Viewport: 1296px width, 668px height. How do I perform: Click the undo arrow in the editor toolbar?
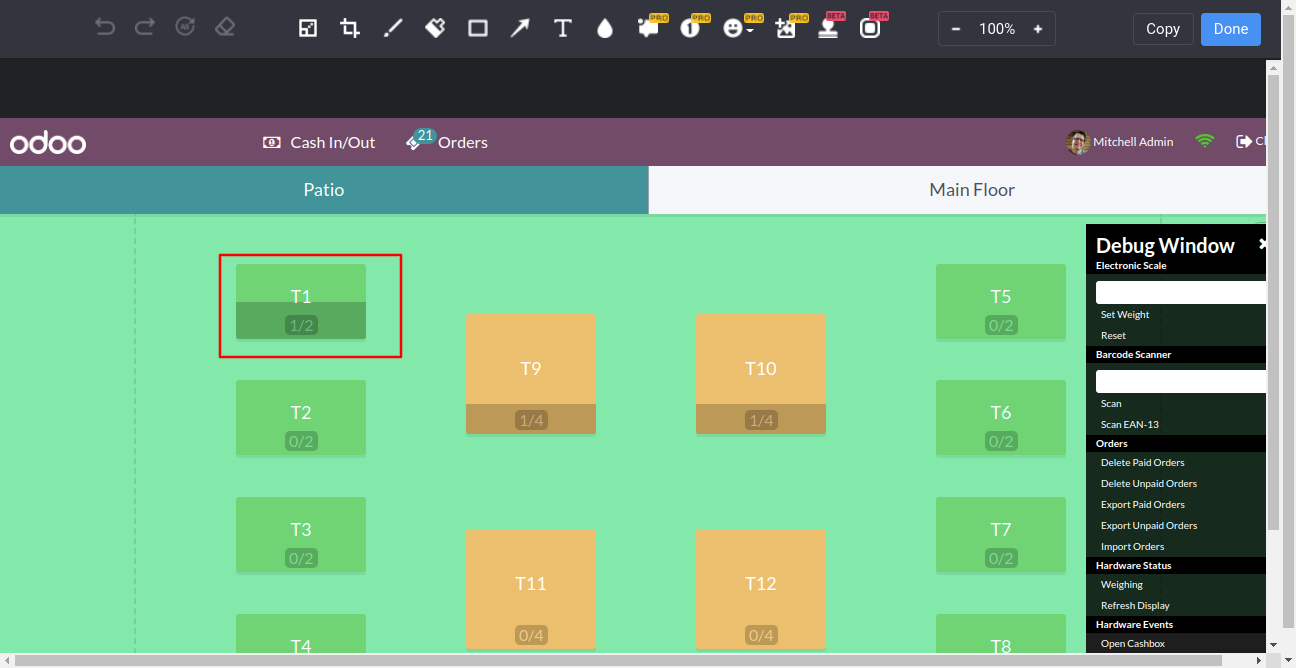pos(105,28)
